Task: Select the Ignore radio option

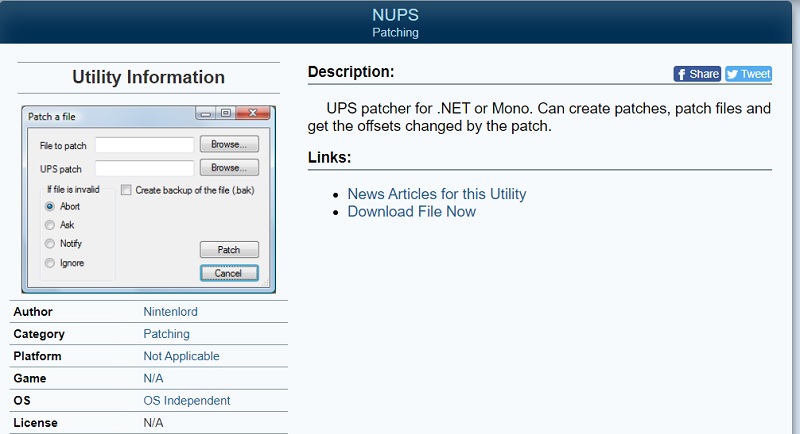Action: (x=49, y=263)
